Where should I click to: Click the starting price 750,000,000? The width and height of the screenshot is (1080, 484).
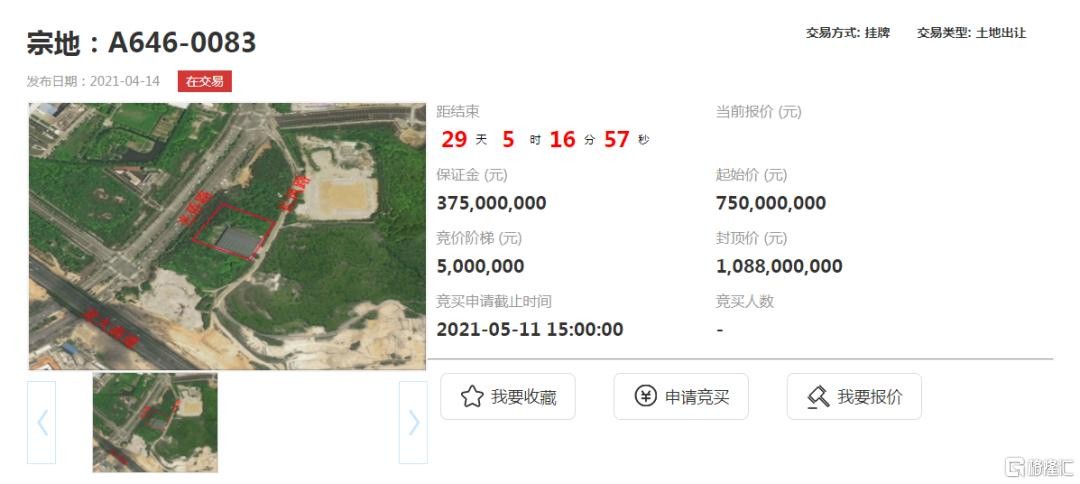[771, 203]
